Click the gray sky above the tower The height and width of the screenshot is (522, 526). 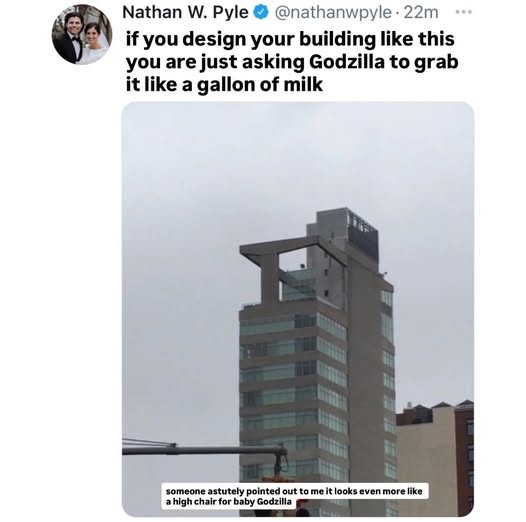point(297,156)
